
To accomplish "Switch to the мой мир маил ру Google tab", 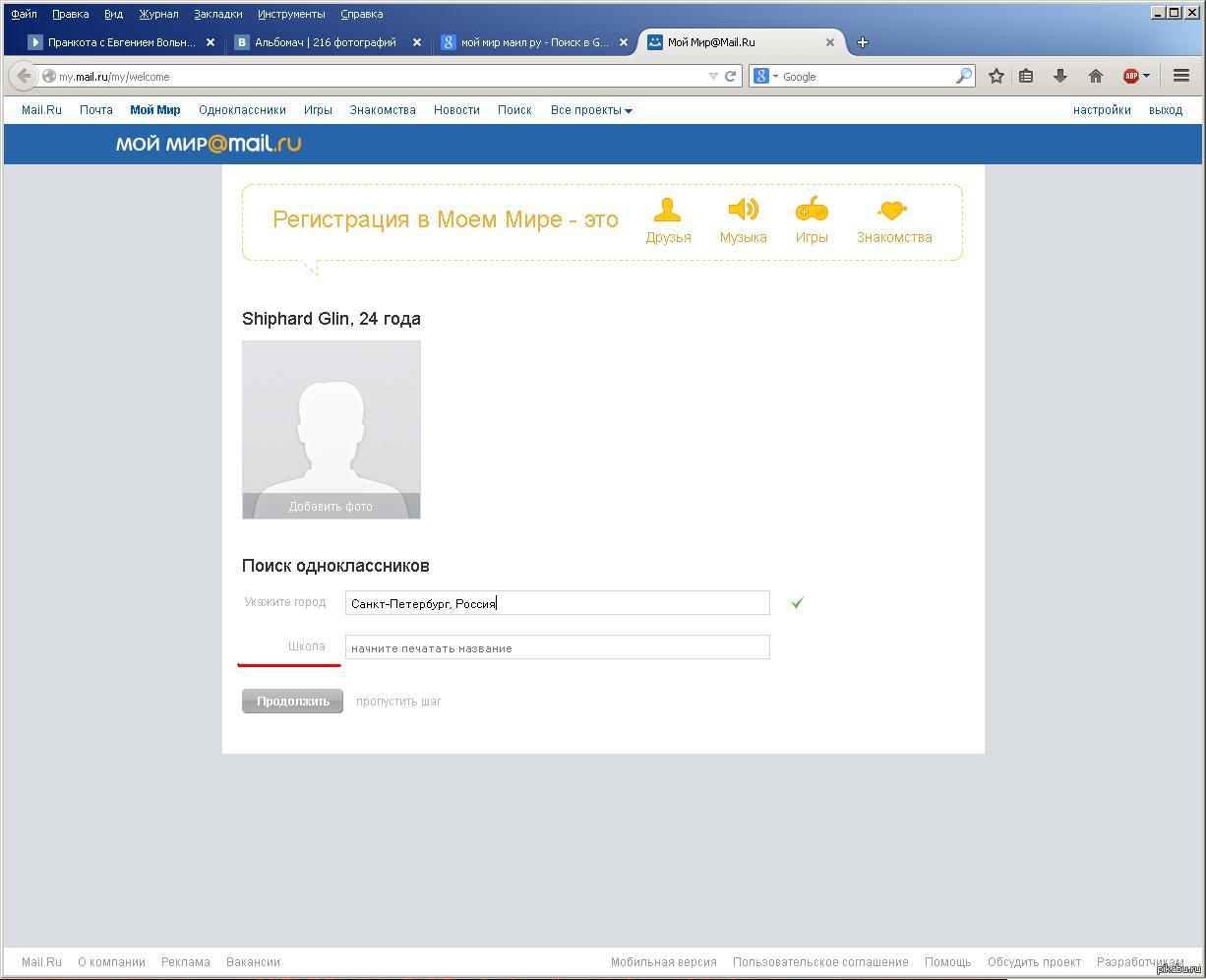I will [534, 42].
